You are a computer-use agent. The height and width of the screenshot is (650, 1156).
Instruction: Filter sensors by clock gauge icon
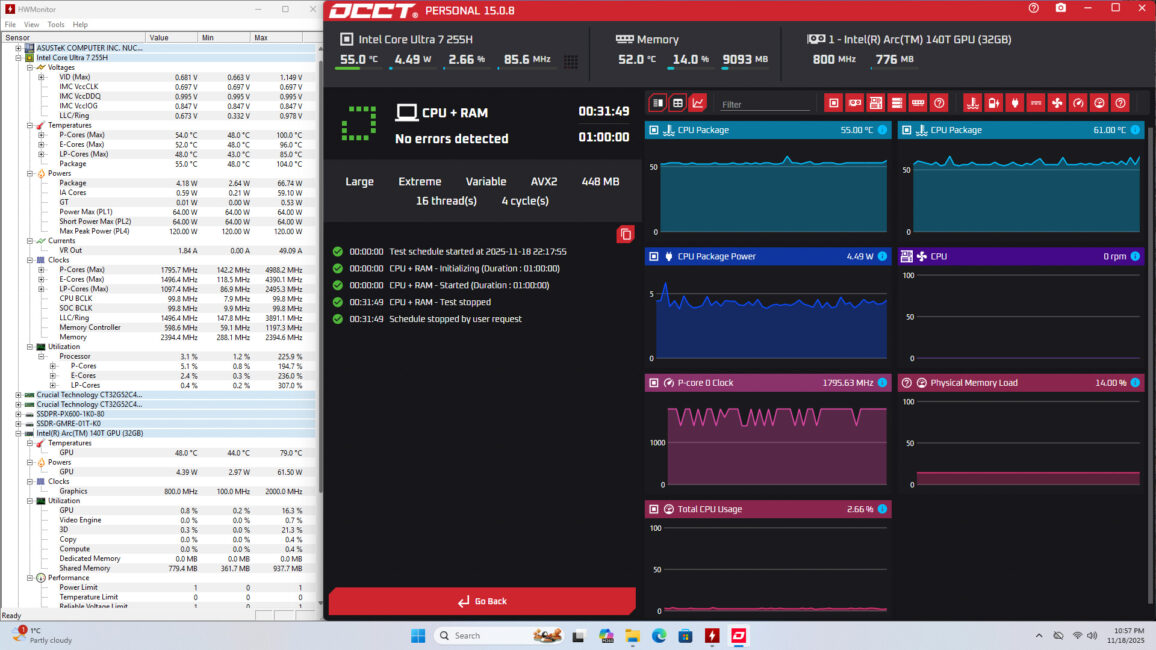point(1078,103)
